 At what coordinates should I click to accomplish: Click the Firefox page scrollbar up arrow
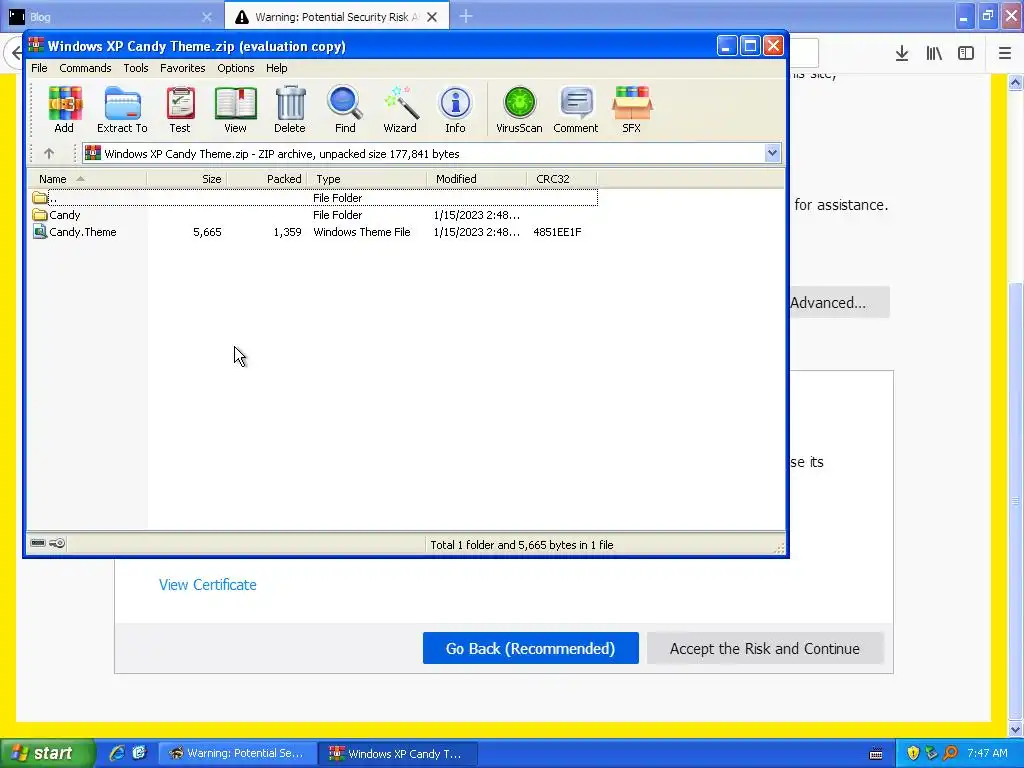coord(1015,82)
